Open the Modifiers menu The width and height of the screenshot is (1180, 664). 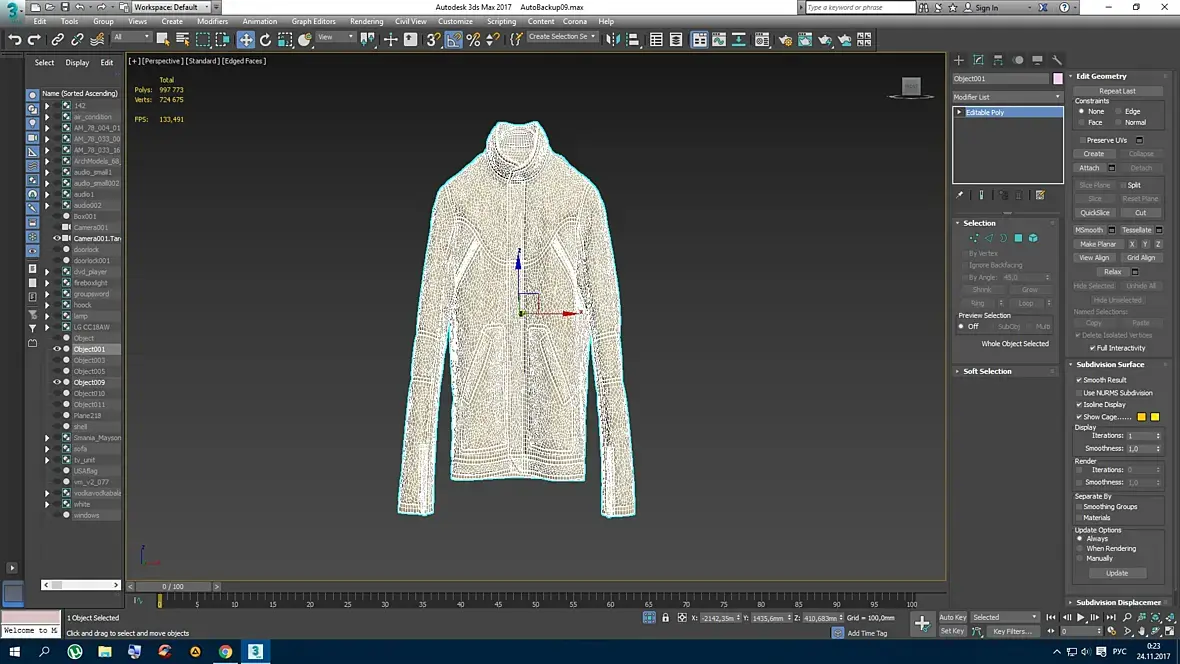212,21
